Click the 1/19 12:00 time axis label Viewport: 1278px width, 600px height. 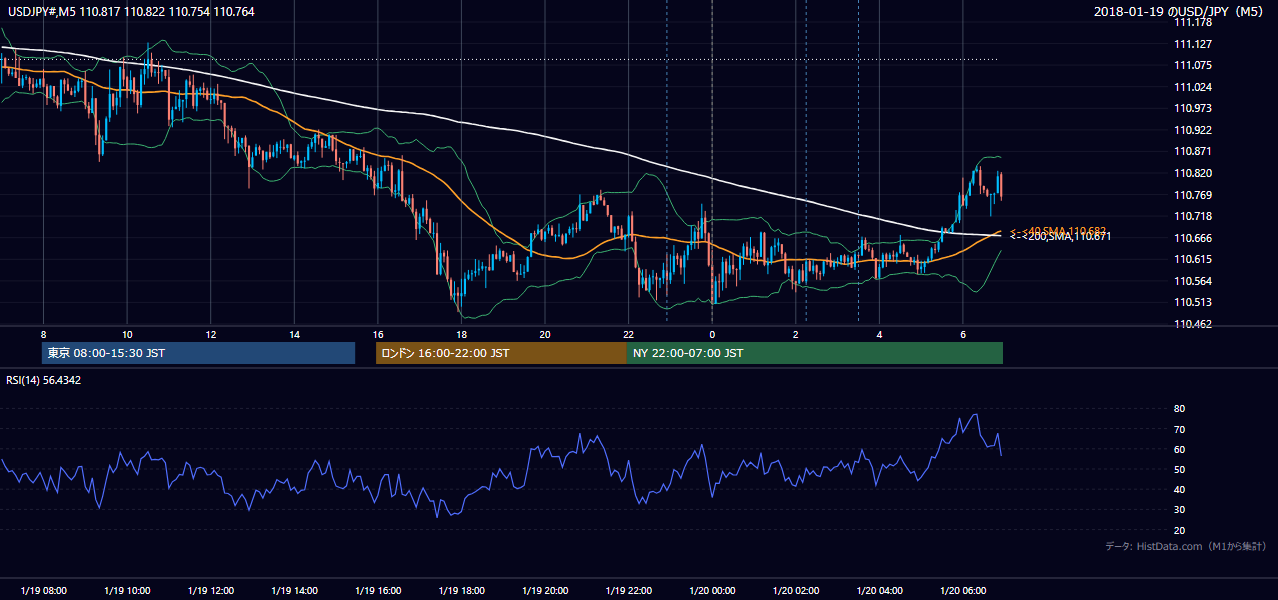coord(211,591)
